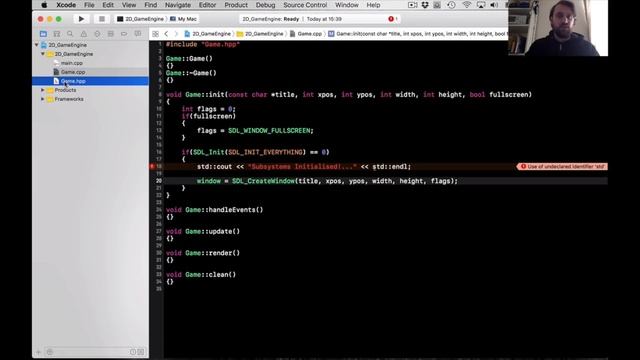Screen dimensions: 640x360
Task: Click the Game::render() definition
Action: 203,253
